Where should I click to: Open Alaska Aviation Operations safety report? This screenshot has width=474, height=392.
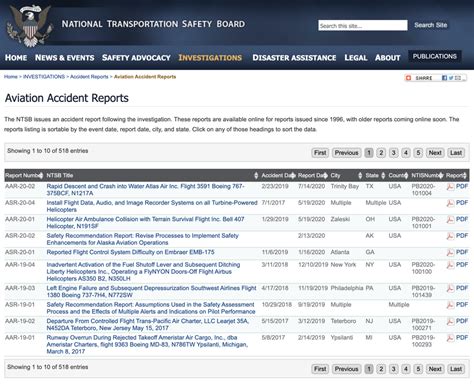point(143,239)
